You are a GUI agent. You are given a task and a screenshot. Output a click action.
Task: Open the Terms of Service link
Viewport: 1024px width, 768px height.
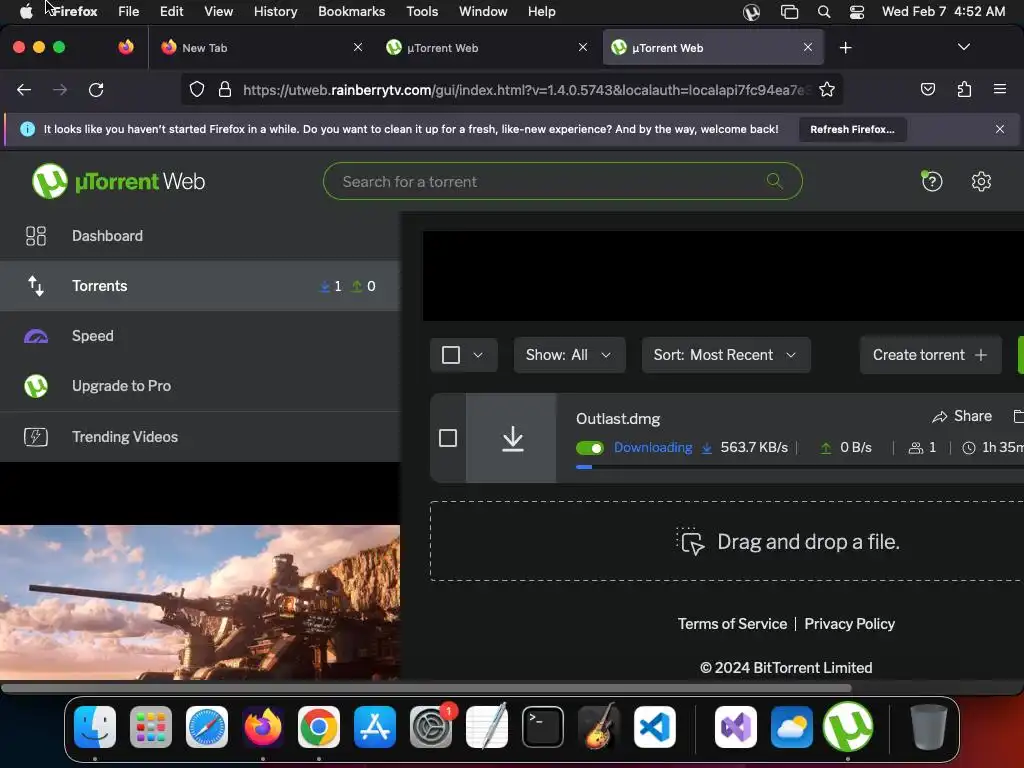[x=732, y=624]
